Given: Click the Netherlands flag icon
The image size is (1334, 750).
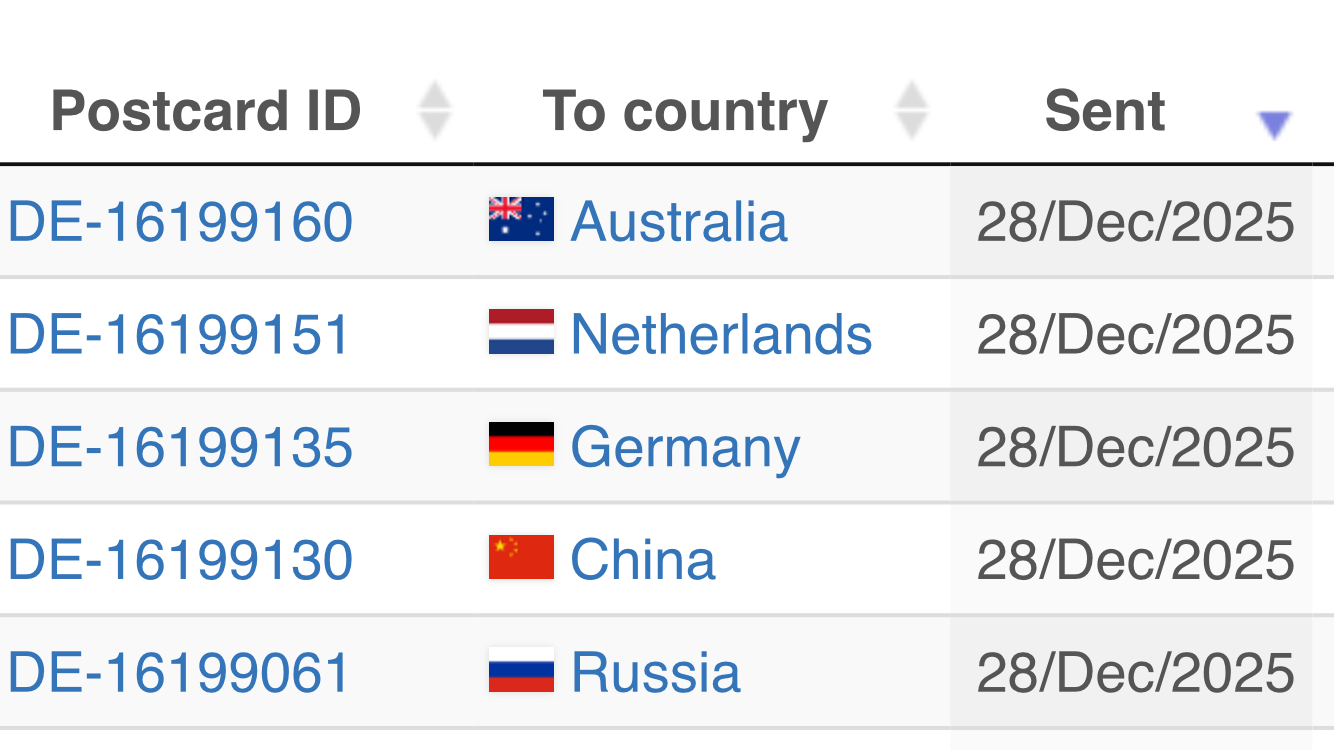Looking at the screenshot, I should (x=521, y=333).
